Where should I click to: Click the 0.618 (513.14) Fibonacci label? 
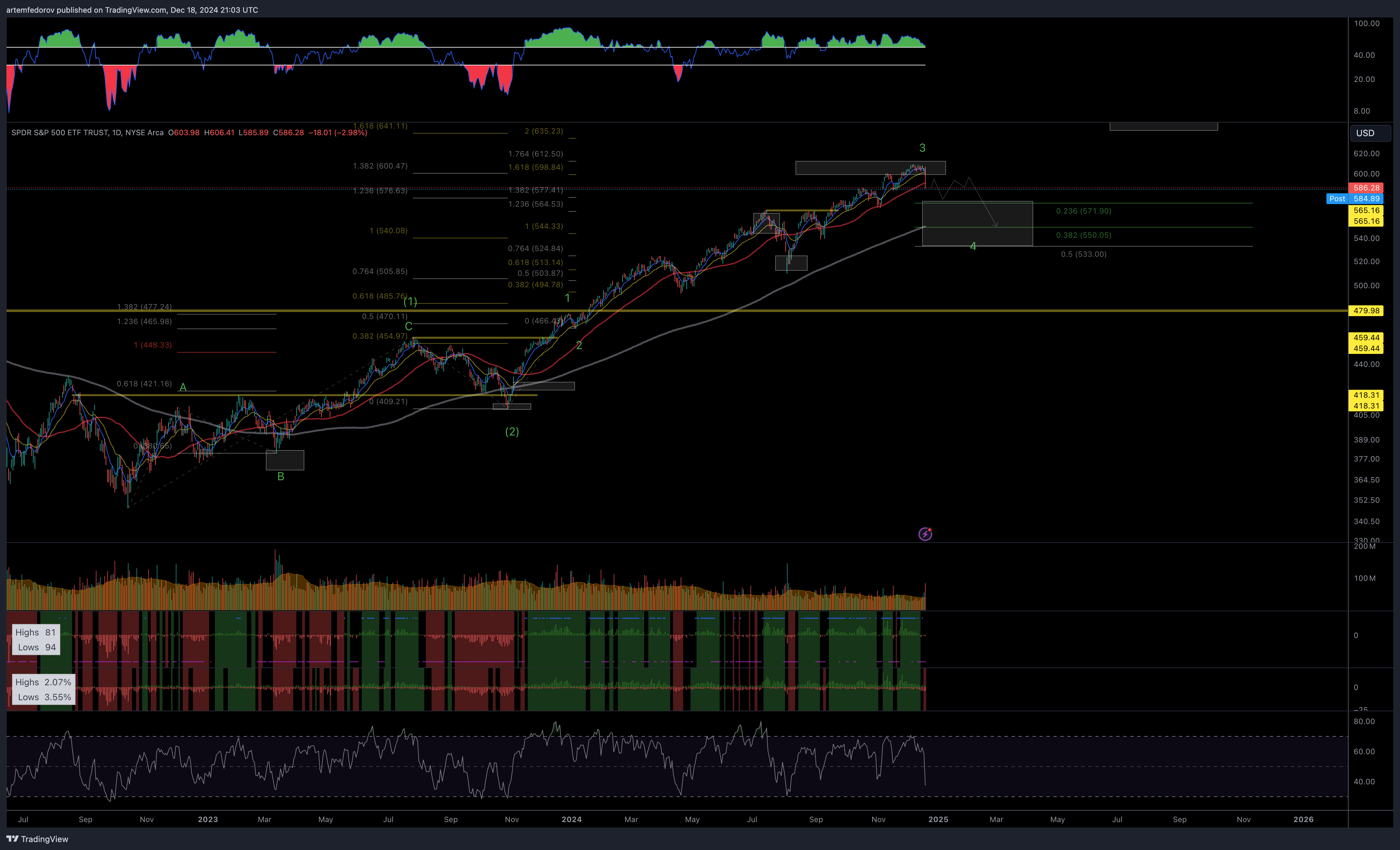pyautogui.click(x=535, y=262)
